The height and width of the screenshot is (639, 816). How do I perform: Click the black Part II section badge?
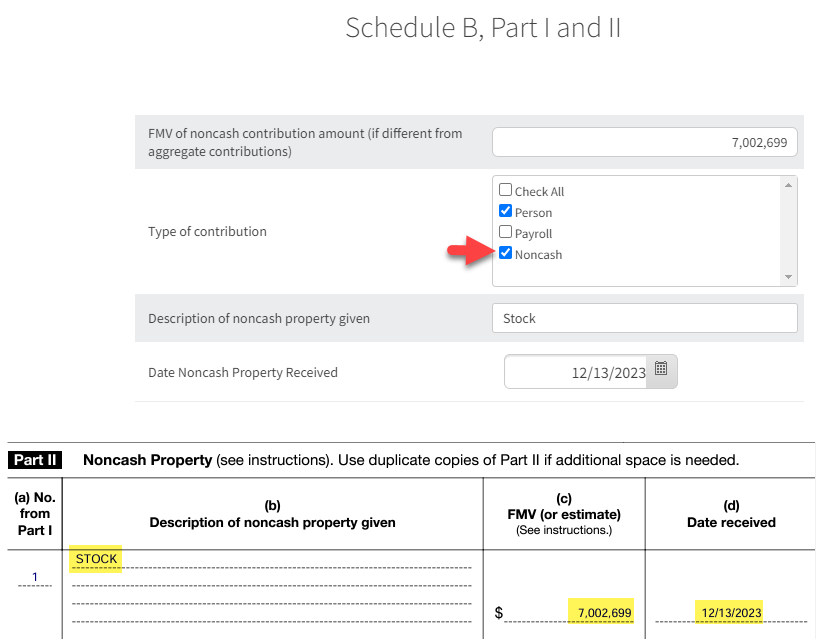tap(35, 460)
